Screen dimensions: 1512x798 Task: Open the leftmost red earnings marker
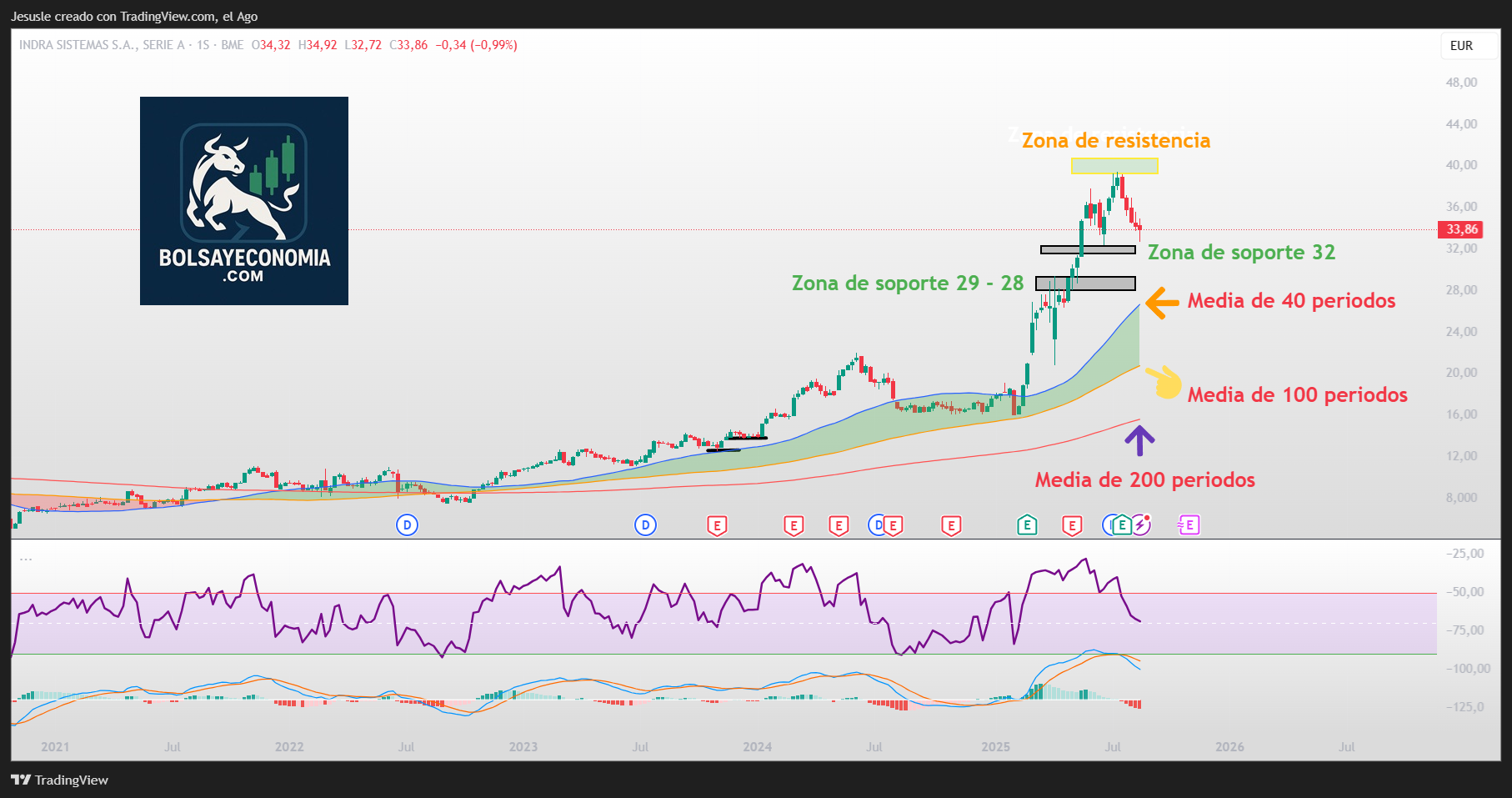click(x=717, y=525)
